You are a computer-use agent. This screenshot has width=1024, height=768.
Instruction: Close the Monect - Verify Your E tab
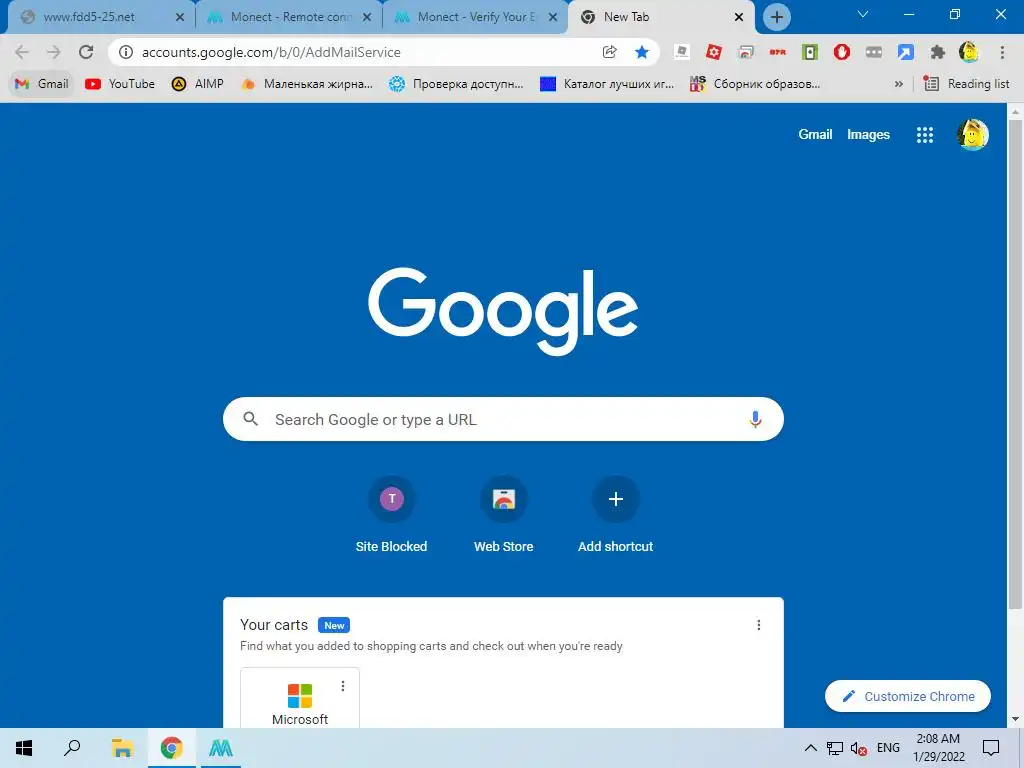click(553, 18)
